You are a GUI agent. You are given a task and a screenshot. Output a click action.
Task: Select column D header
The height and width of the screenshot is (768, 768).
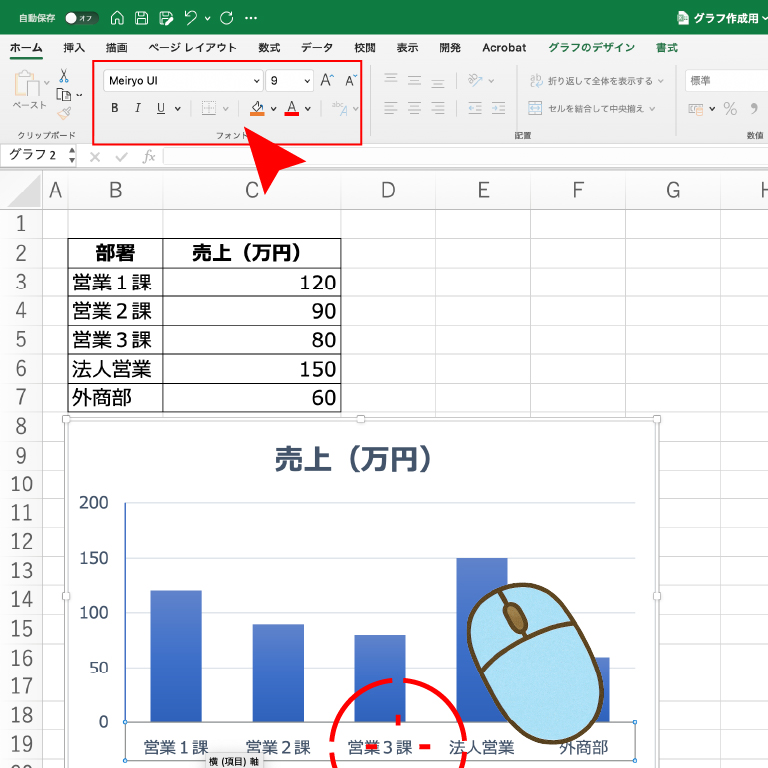pos(388,190)
